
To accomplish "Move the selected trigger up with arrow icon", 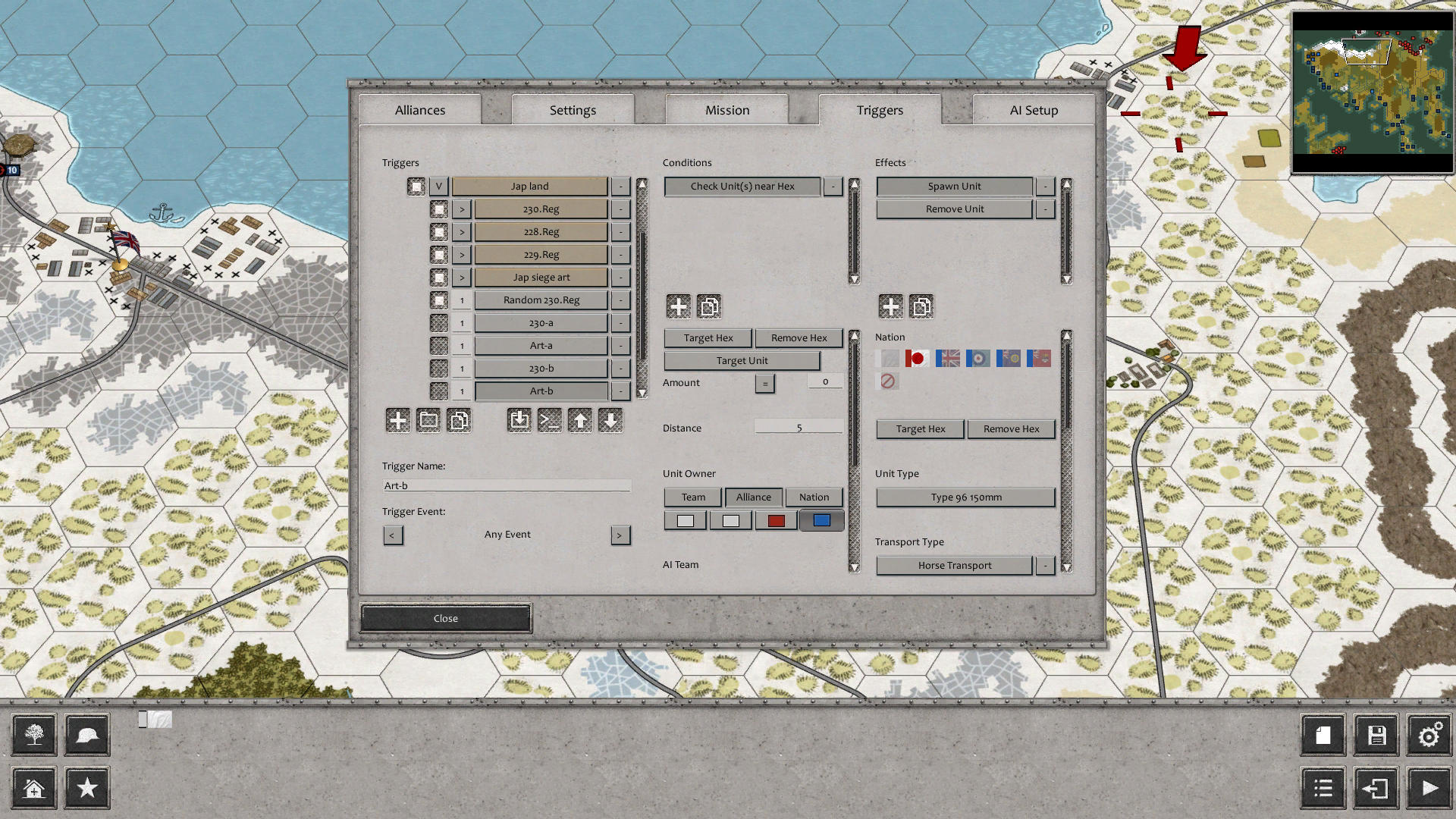I will [580, 420].
